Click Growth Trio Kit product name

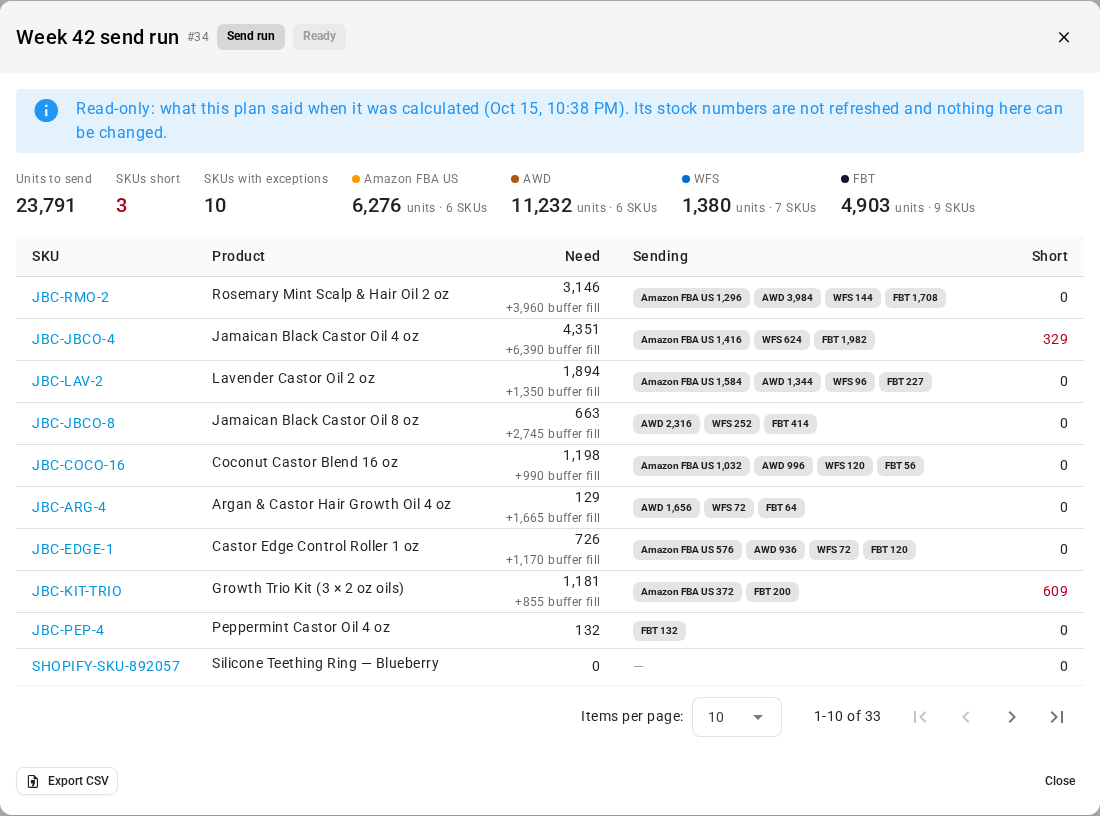307,589
